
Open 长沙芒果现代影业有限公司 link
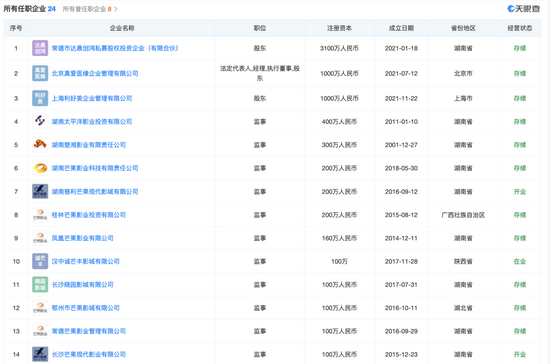coord(89,354)
